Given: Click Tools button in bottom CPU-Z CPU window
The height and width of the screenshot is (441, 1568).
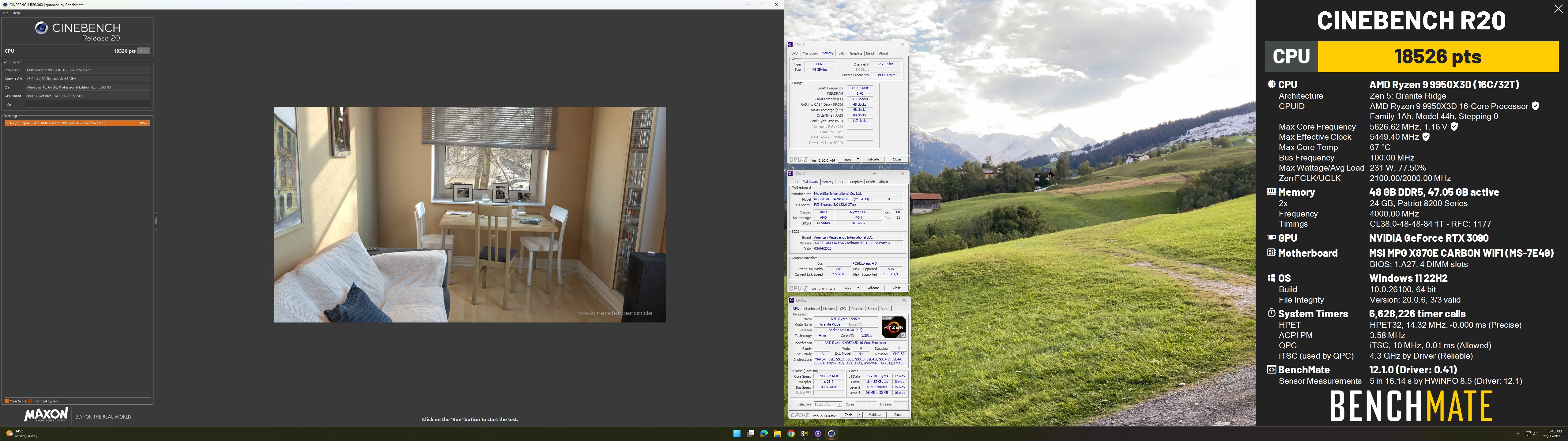Looking at the screenshot, I should 849,415.
